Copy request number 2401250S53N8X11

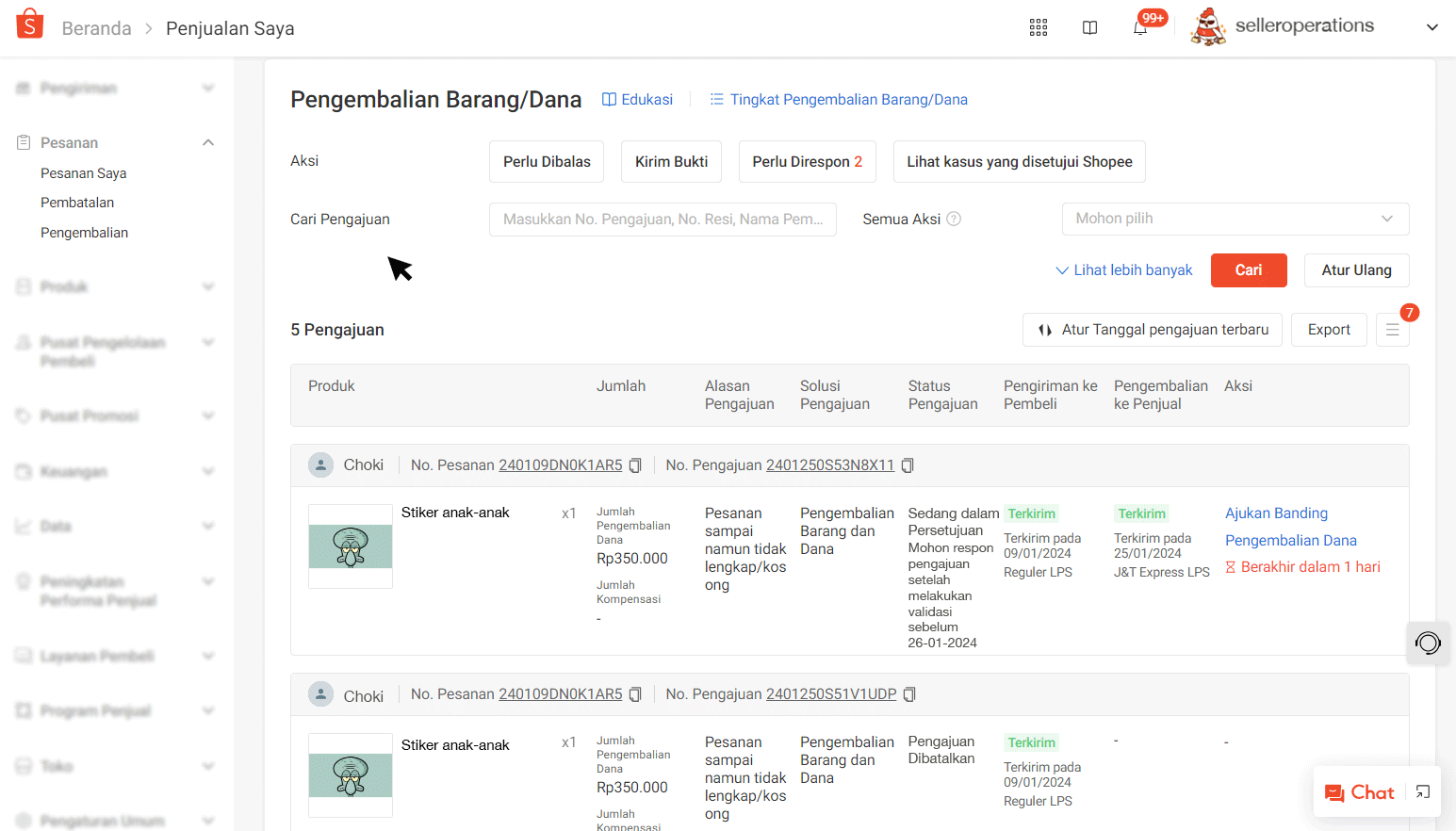[x=908, y=465]
